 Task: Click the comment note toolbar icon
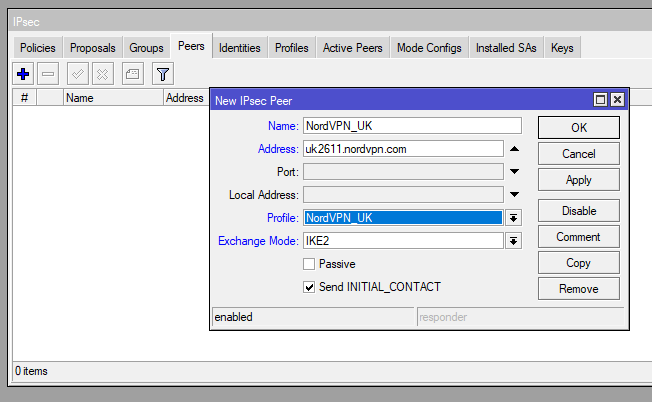pos(133,74)
